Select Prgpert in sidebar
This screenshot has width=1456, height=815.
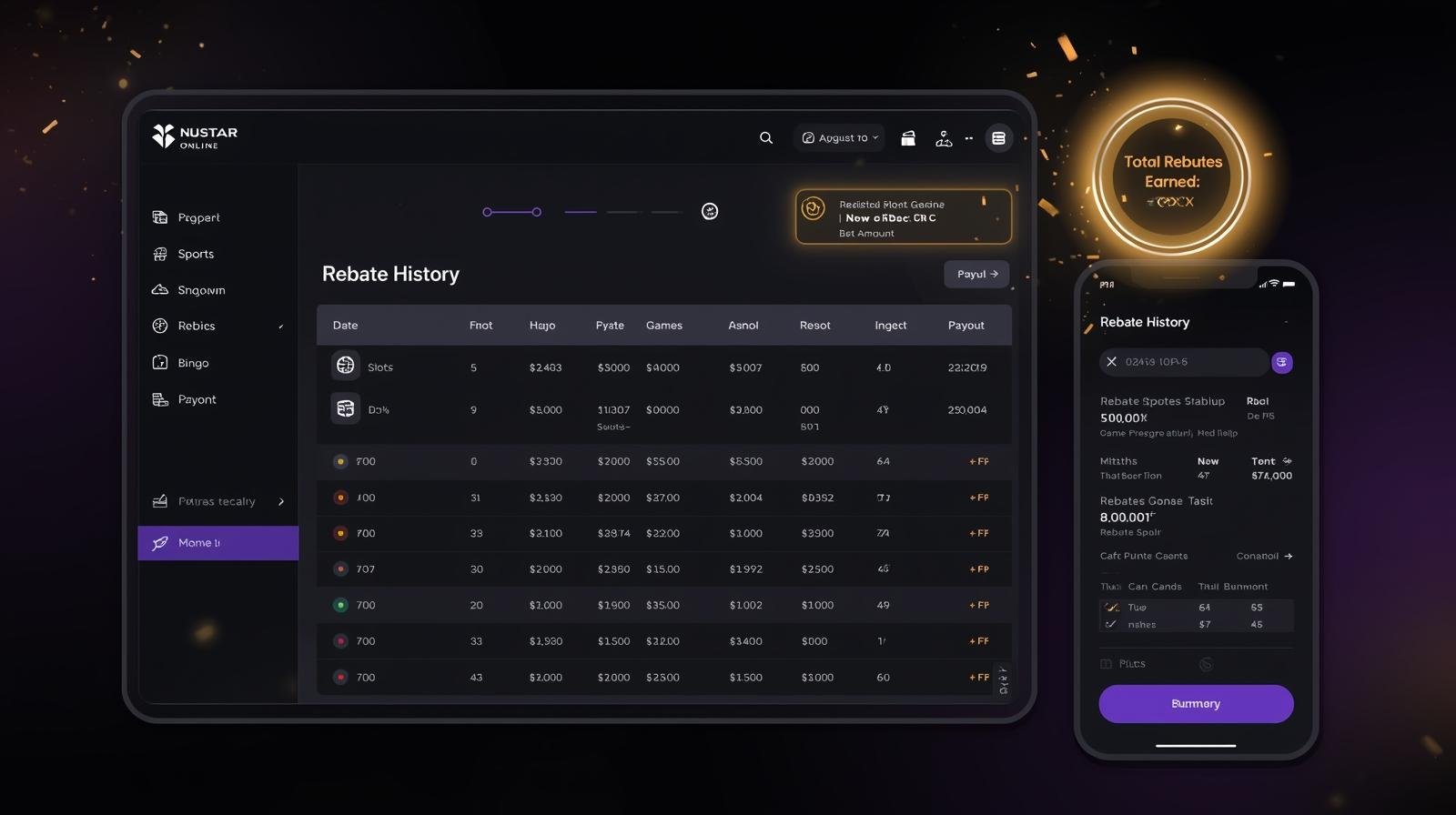[198, 217]
